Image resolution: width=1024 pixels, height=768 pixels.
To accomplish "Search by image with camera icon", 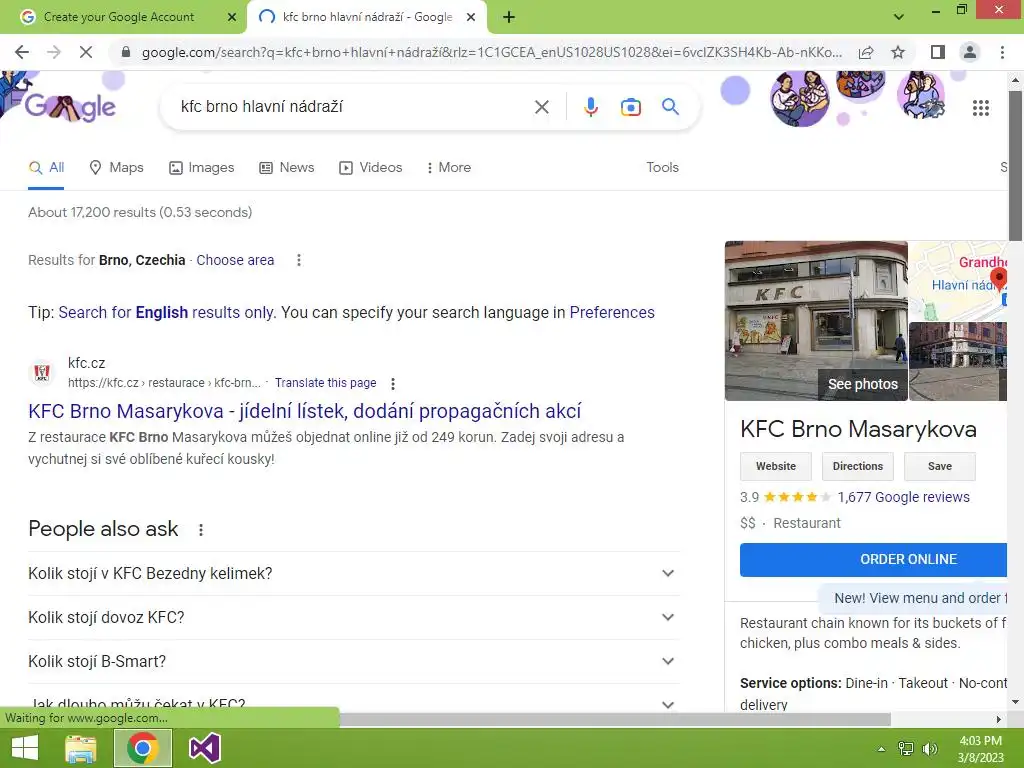I will coord(630,106).
